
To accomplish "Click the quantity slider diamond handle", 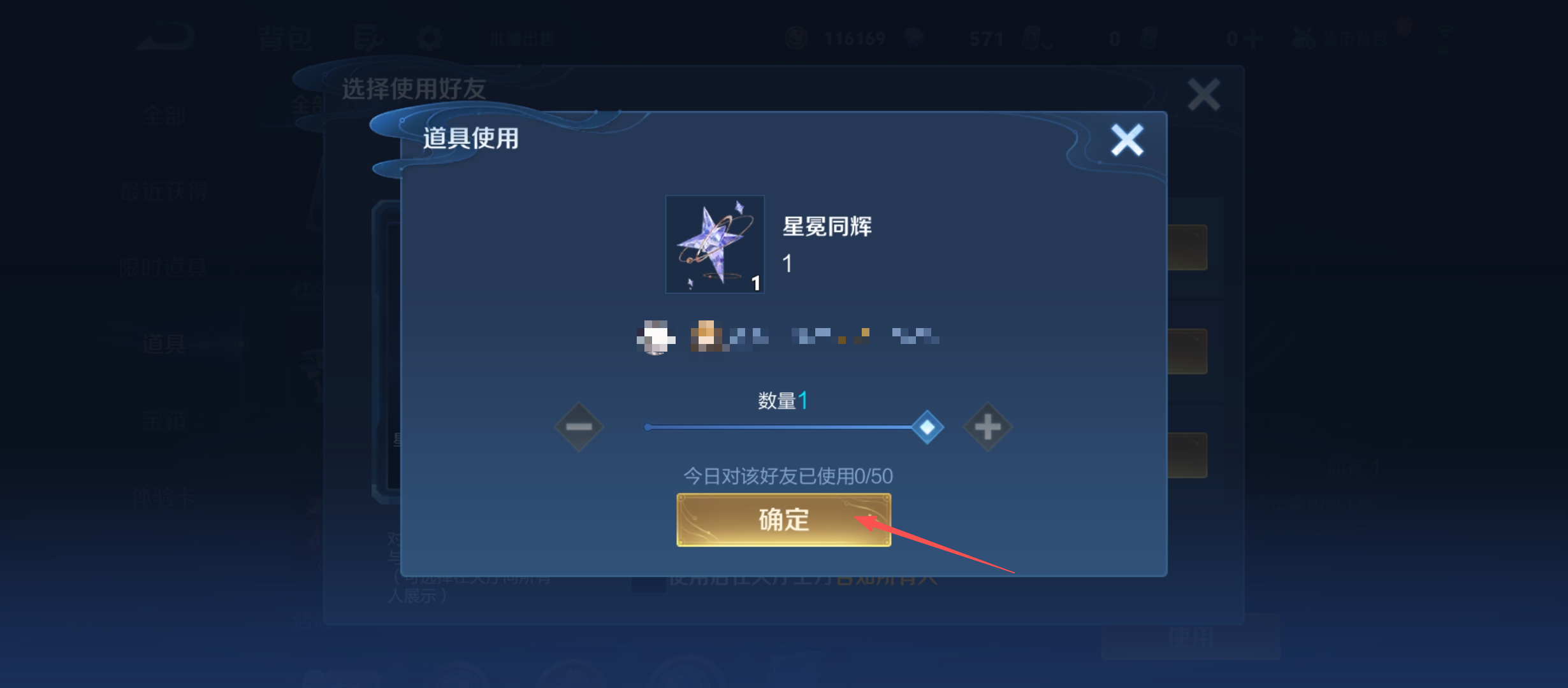I will pyautogui.click(x=927, y=427).
